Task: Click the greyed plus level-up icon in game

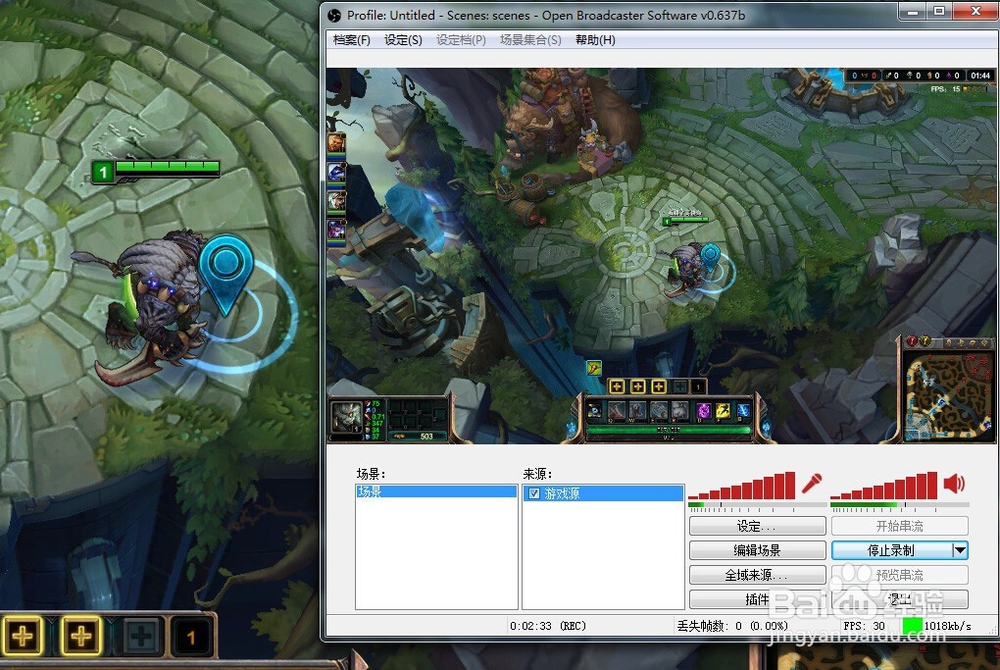Action: 140,636
